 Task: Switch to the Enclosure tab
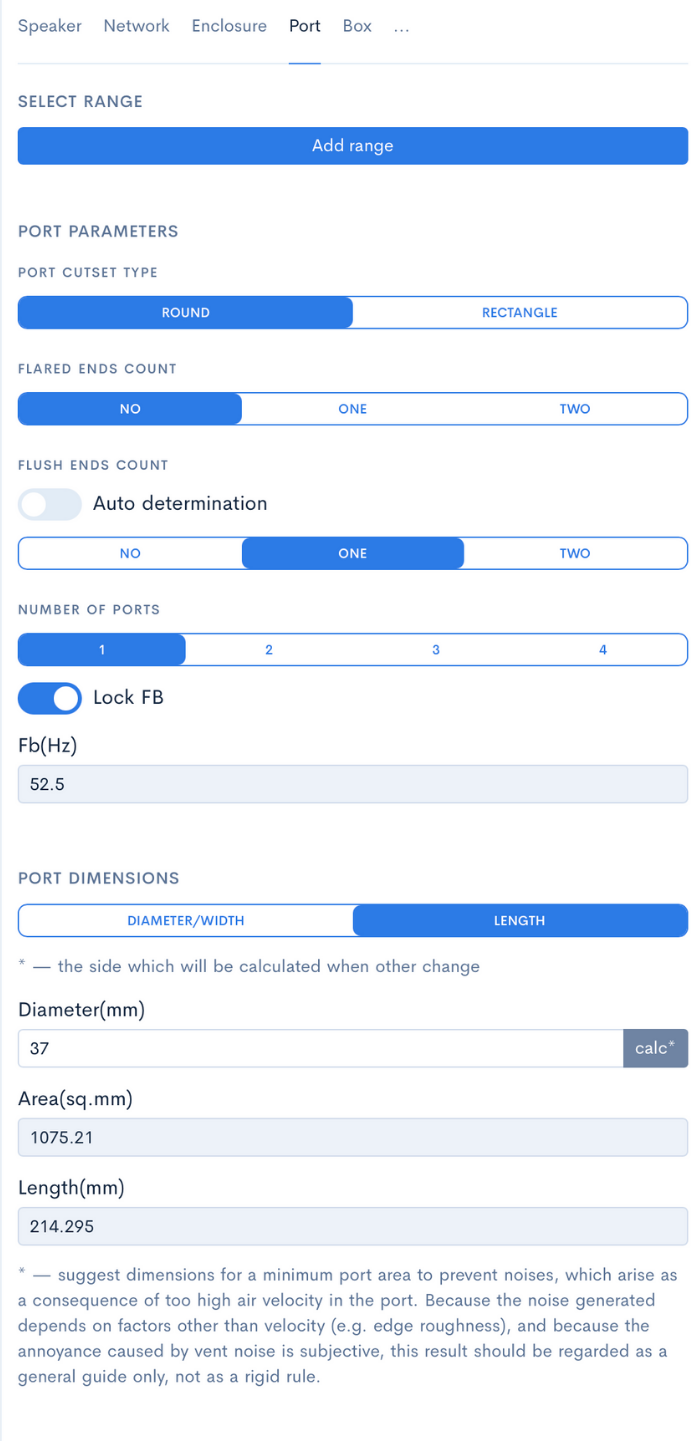228,26
